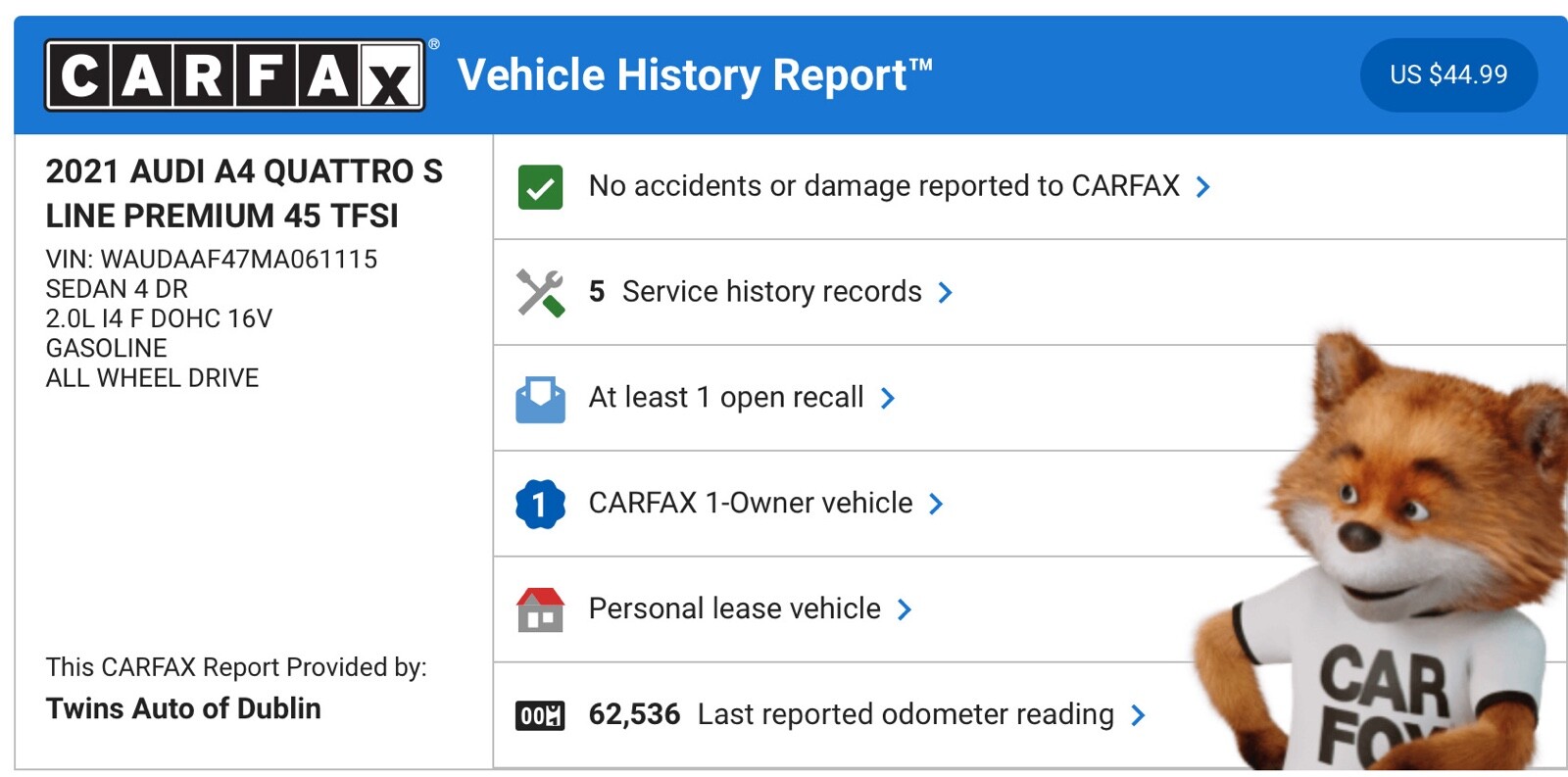Viewport: 1568px width, 777px height.
Task: Click the Twins Auto of Dublin provider name
Action: pyautogui.click(x=183, y=708)
